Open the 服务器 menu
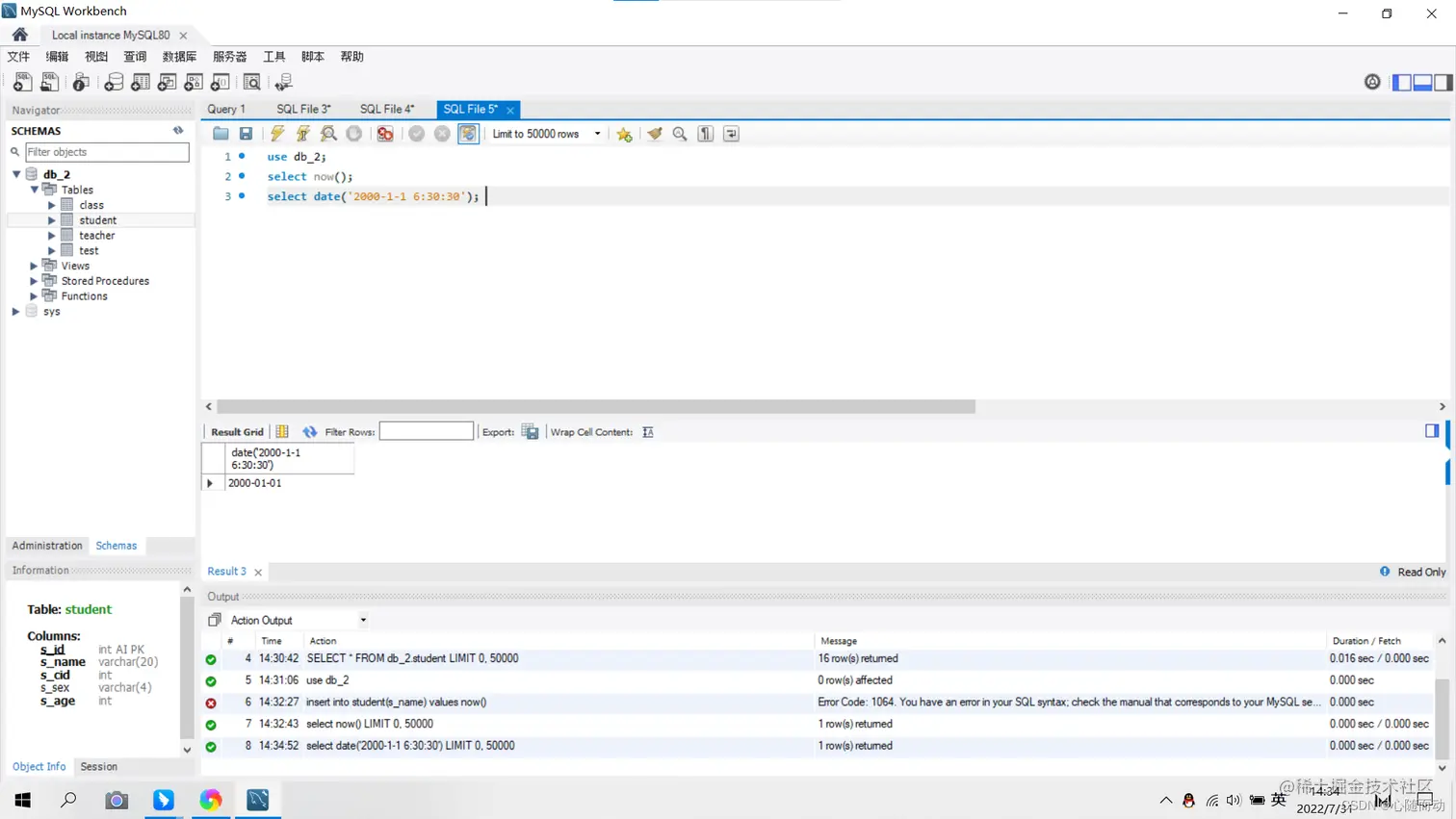This screenshot has width=1456, height=819. 229,57
